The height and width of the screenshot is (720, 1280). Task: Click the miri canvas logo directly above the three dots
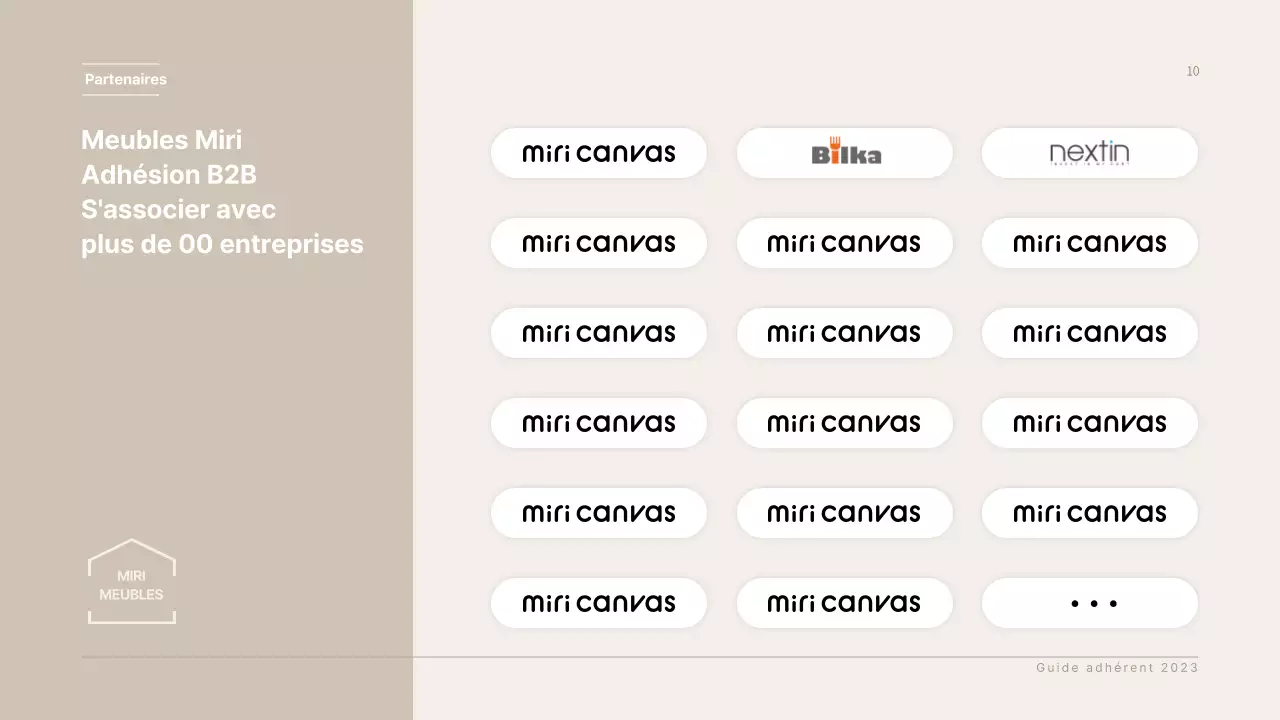tap(1089, 513)
